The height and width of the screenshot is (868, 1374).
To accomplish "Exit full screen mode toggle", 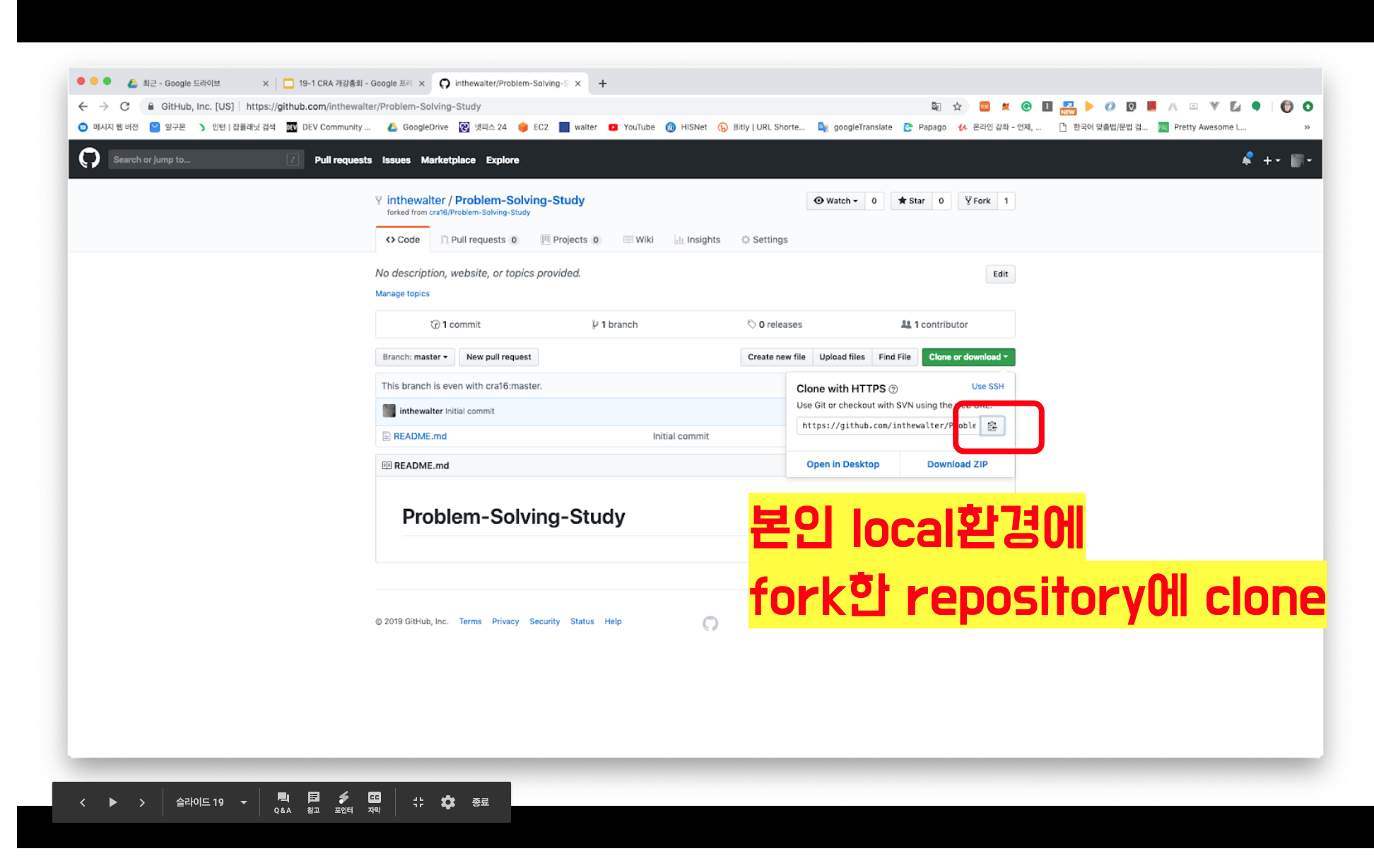I will (x=418, y=802).
